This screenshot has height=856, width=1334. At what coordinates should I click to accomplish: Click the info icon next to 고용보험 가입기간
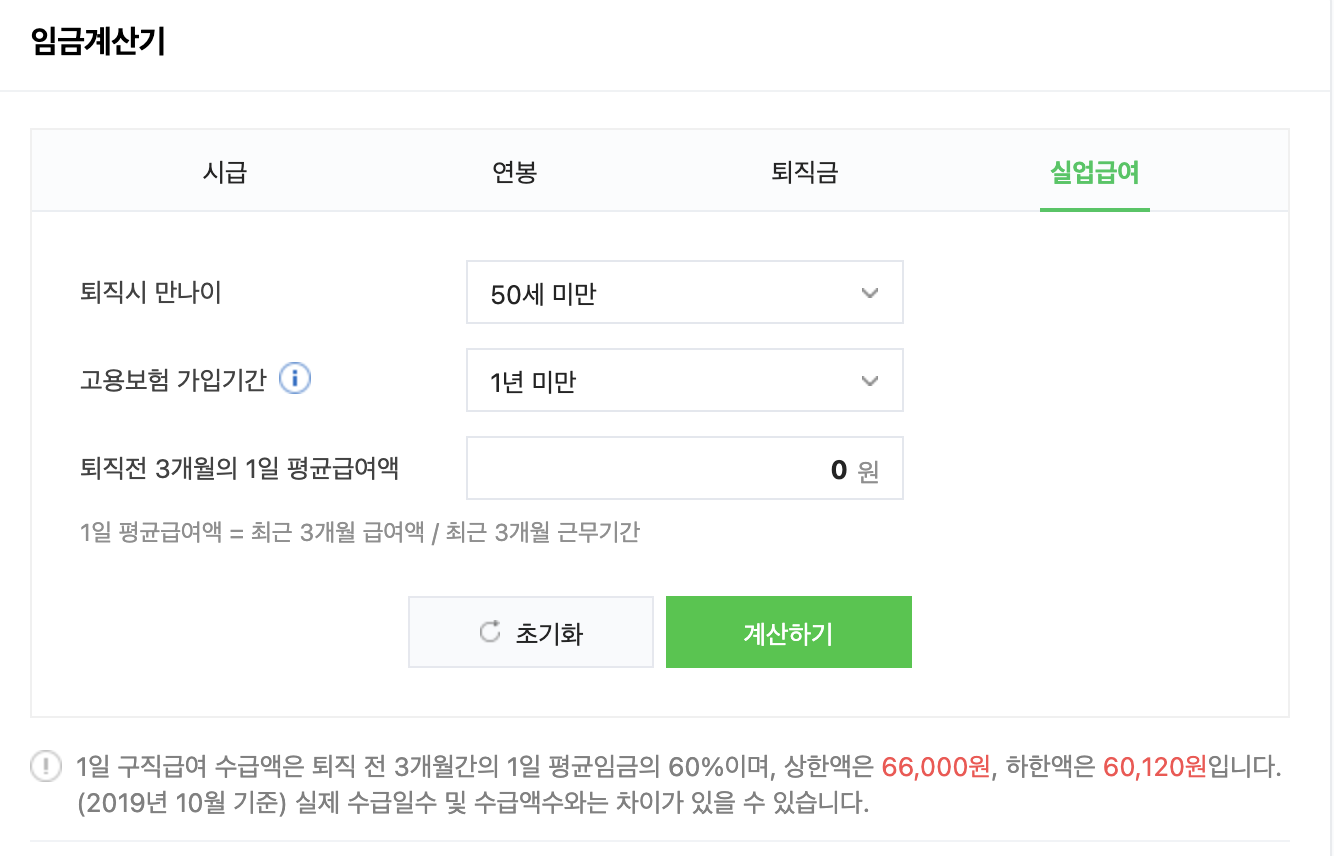[x=294, y=378]
